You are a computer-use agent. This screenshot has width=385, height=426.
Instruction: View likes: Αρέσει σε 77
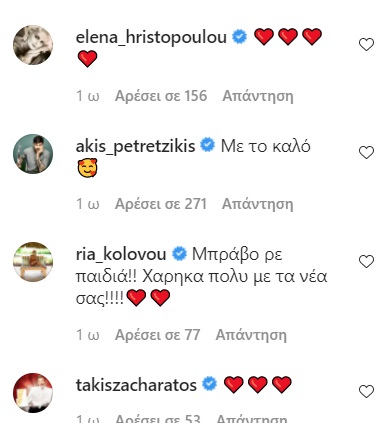[x=157, y=335]
